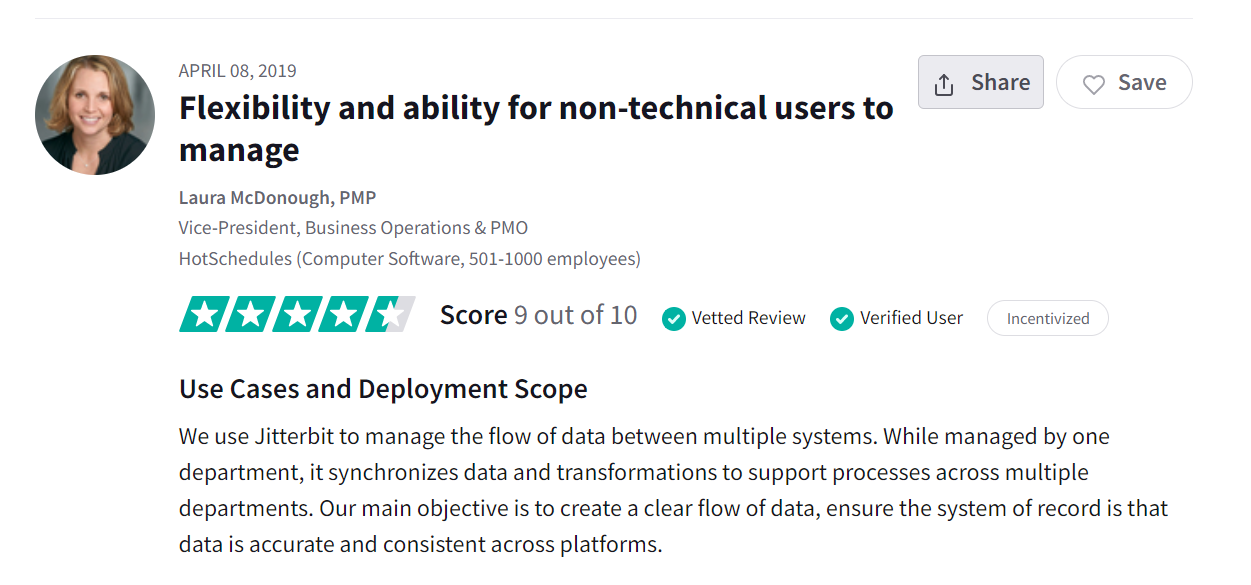1251x585 pixels.
Task: Click the Incentivized badge
Action: pyautogui.click(x=1048, y=318)
